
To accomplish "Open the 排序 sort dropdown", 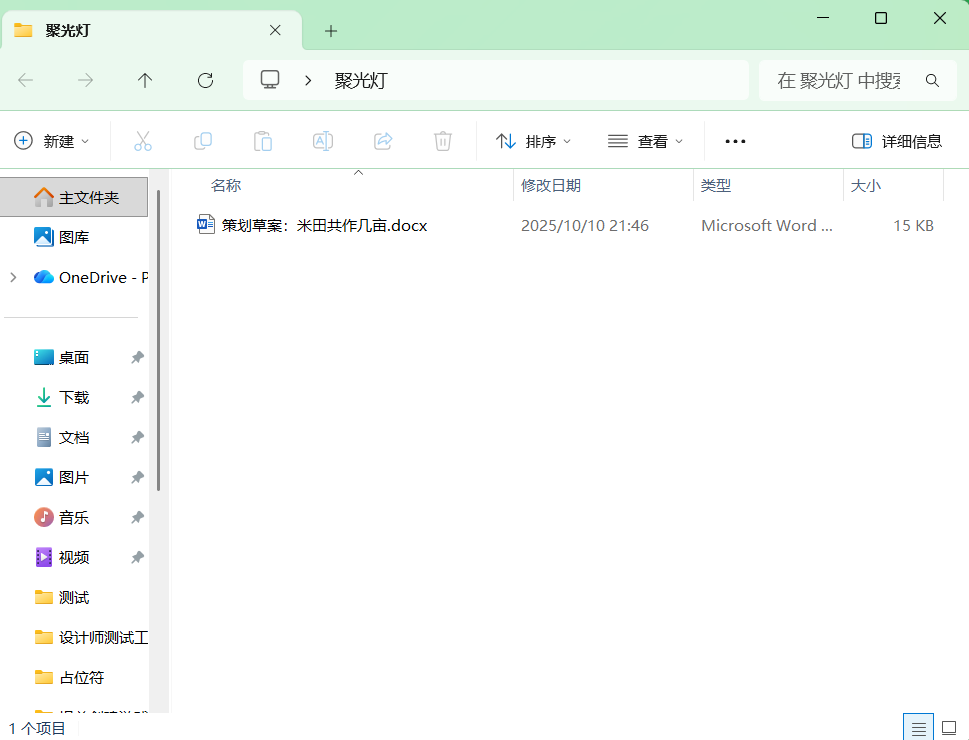I will (534, 141).
